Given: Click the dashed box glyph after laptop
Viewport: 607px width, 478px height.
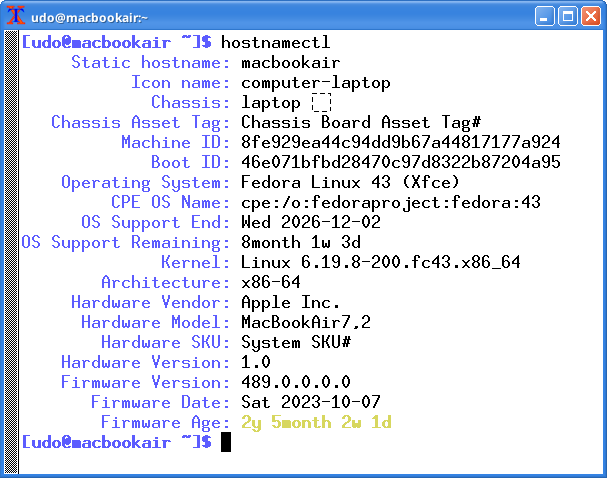Looking at the screenshot, I should (x=321, y=102).
